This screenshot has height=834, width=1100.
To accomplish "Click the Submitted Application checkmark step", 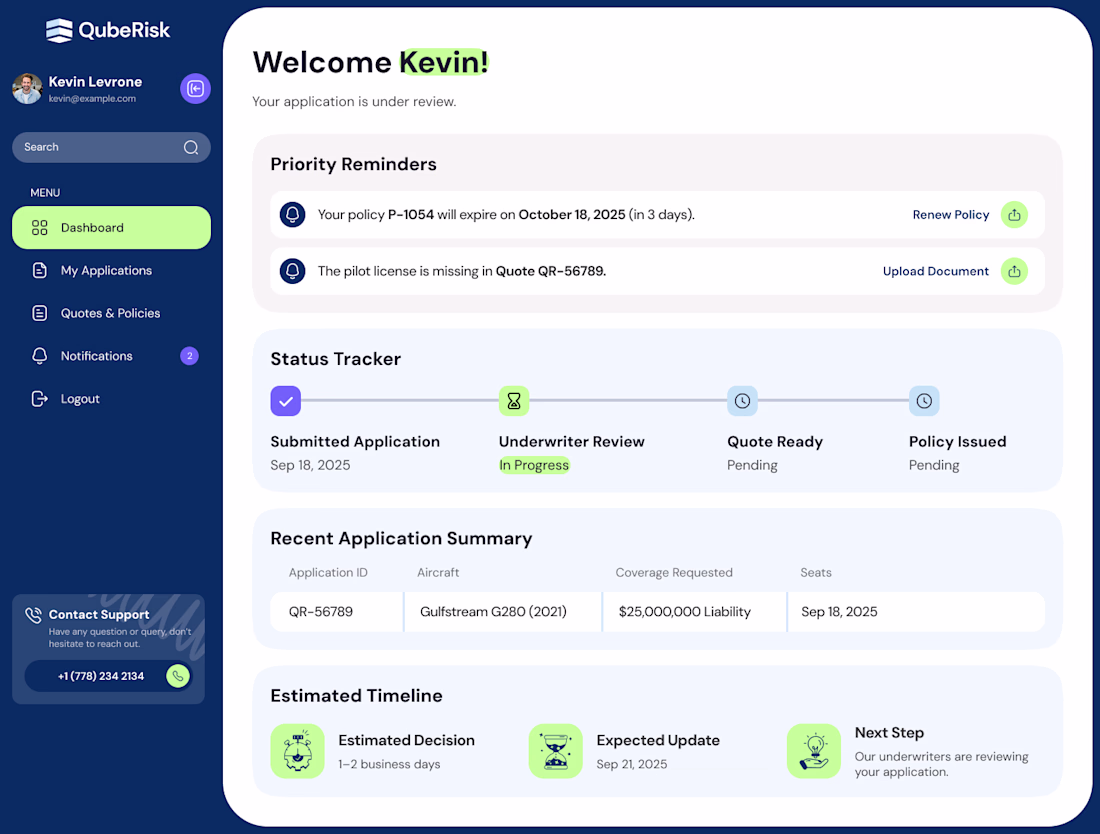I will click(286, 401).
